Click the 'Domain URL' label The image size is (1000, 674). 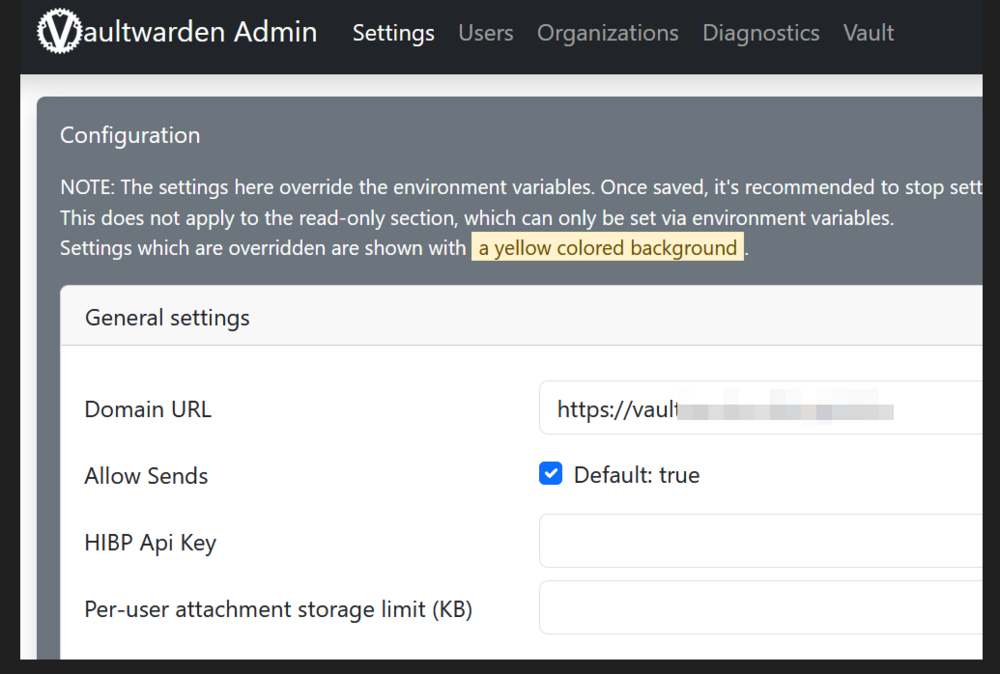tap(148, 409)
